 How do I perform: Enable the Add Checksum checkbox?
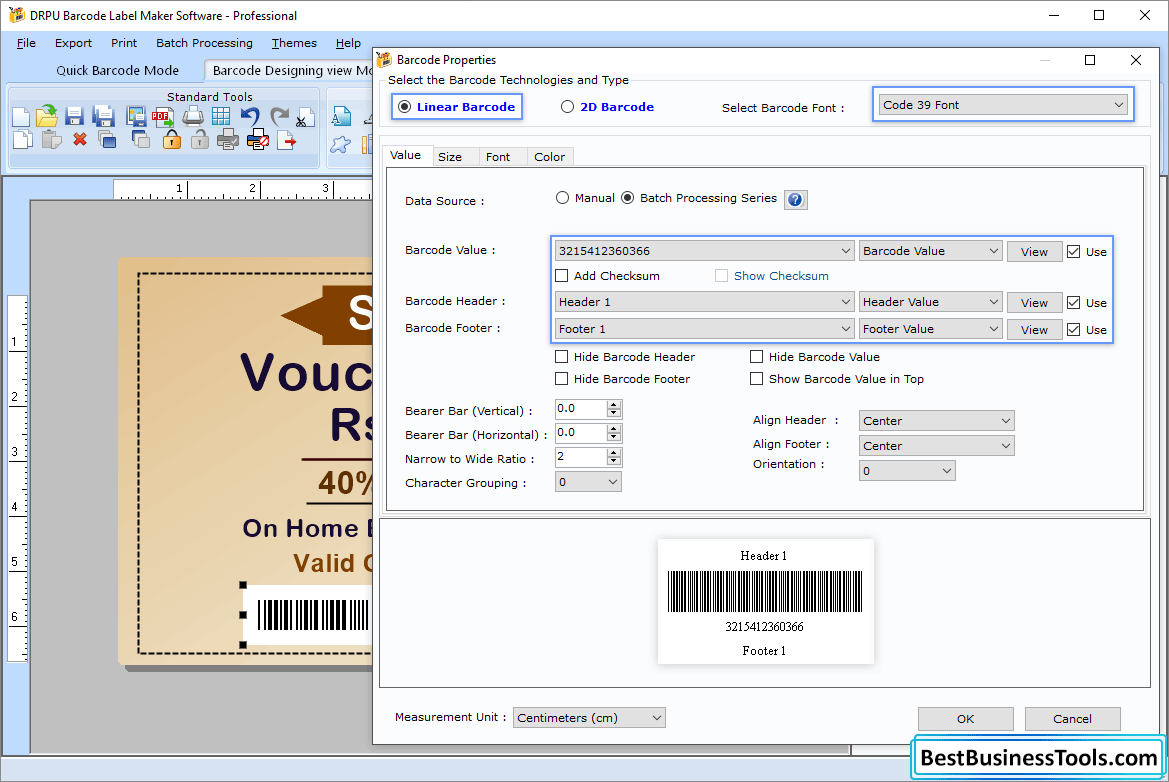point(562,275)
